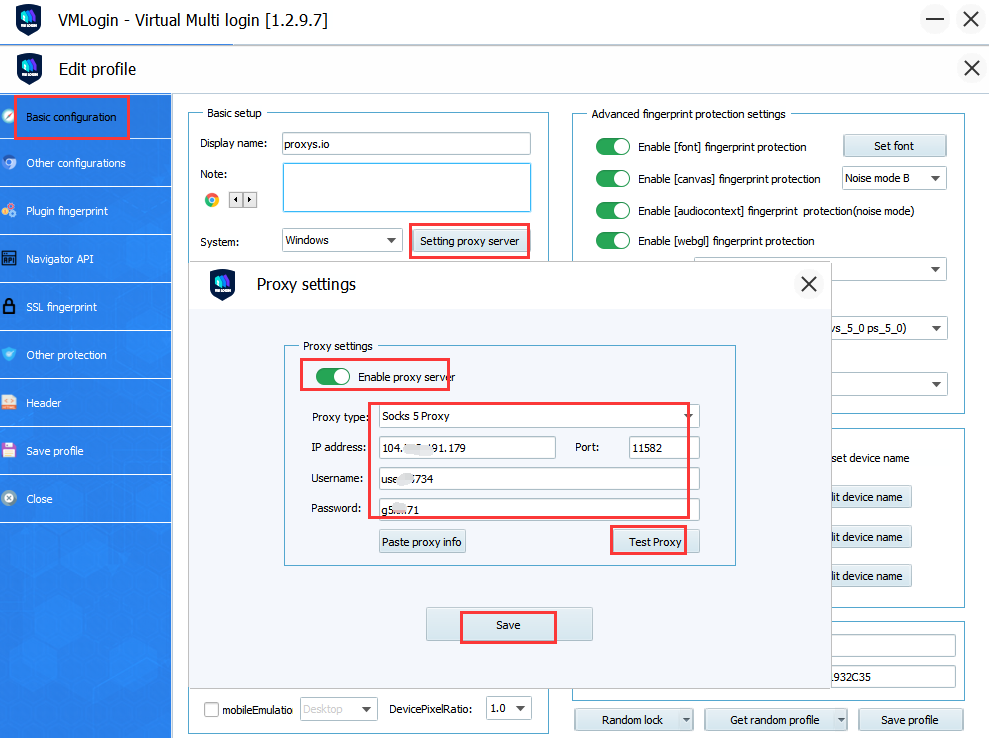Click the Chrome browser icon under Note
989x738 pixels.
[212, 200]
